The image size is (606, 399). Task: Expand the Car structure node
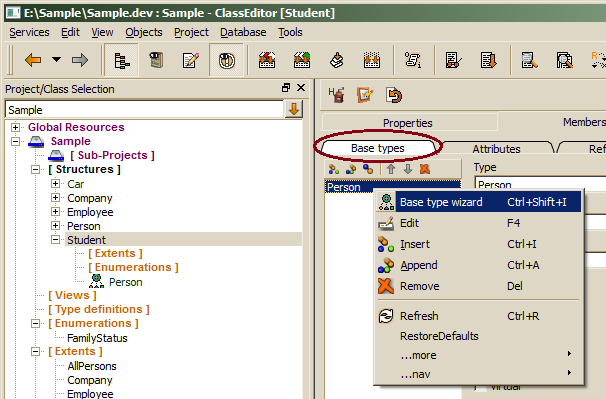56,184
